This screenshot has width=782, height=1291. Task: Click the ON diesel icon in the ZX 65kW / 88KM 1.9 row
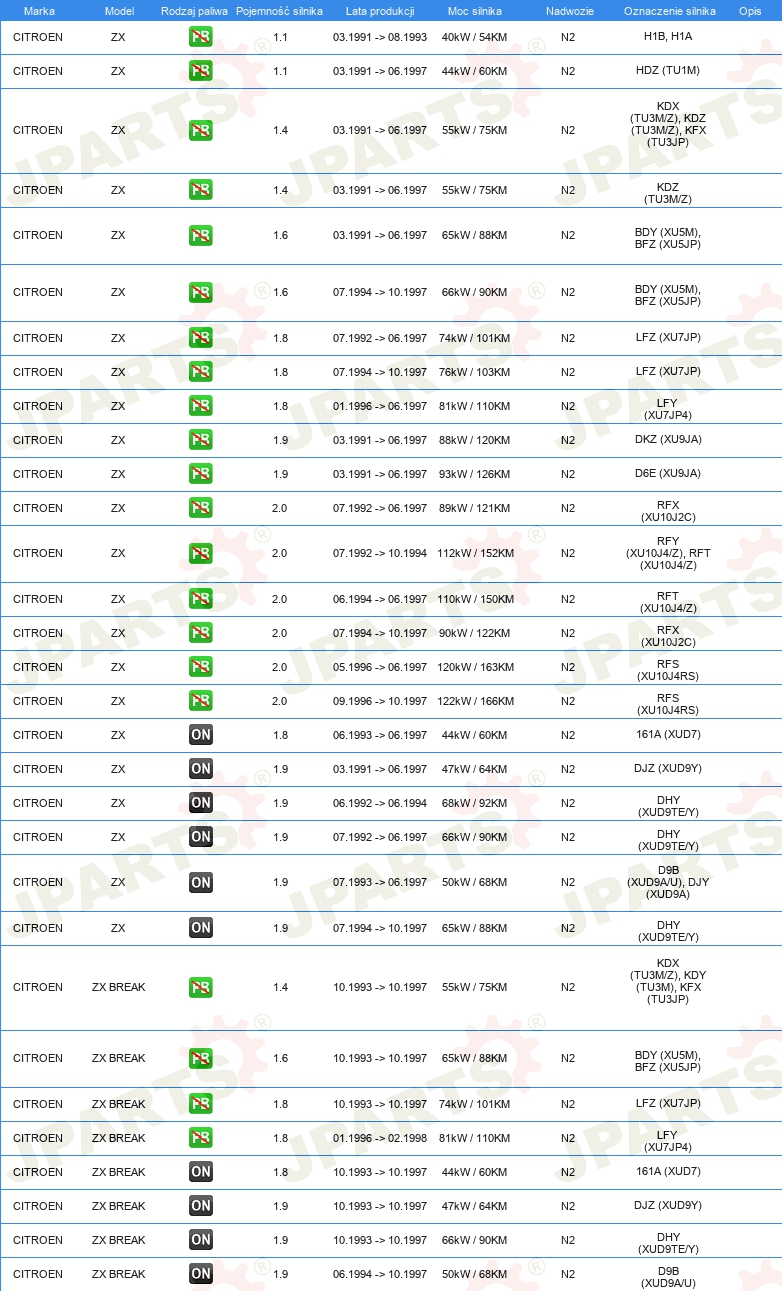click(201, 928)
